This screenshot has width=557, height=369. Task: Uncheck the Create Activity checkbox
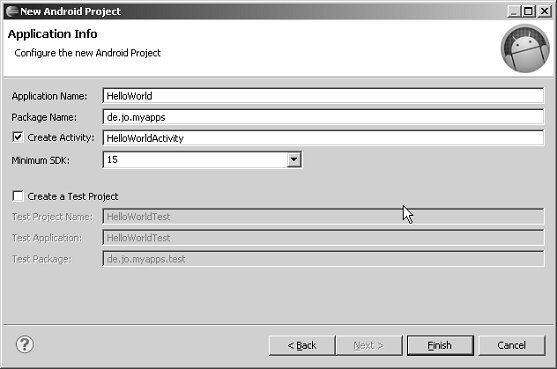[17, 137]
